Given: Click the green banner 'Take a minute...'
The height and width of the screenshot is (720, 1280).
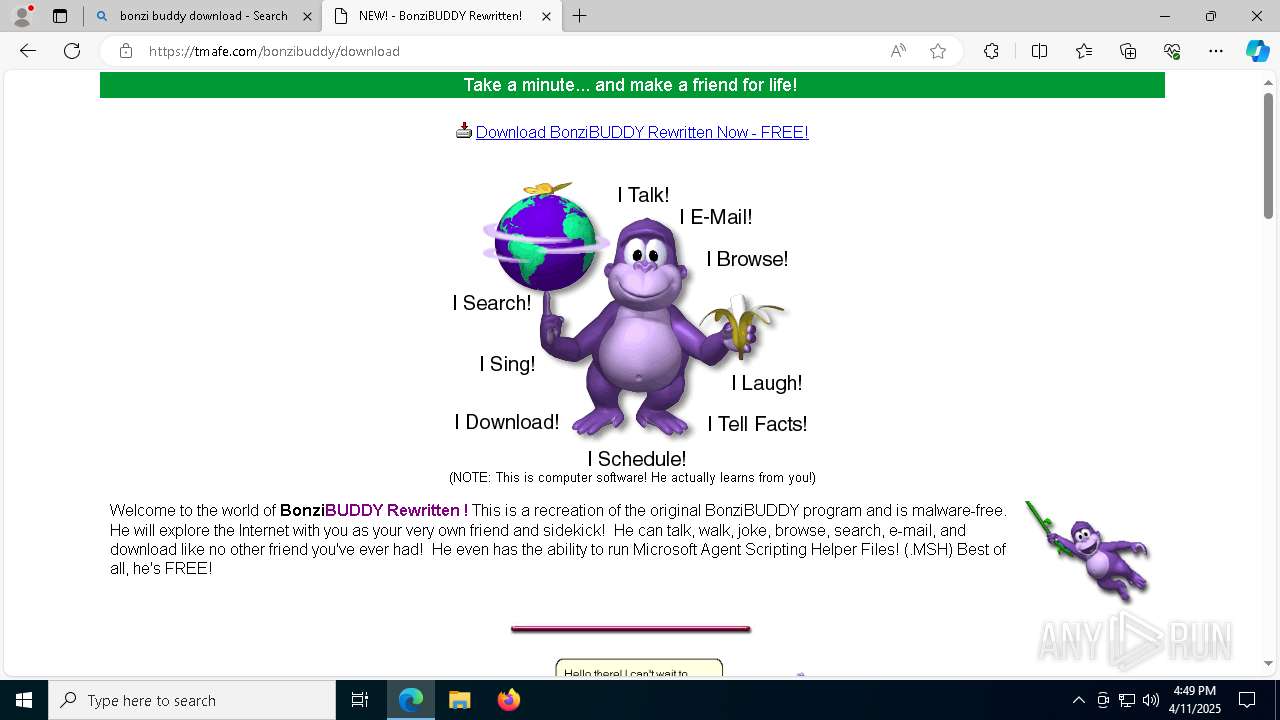Looking at the screenshot, I should click(x=632, y=85).
